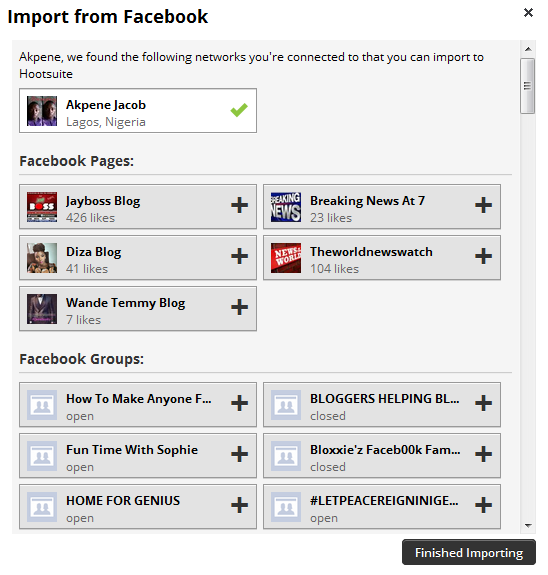Viewport: 548px width, 575px height.
Task: Click scrollbar down arrow
Action: click(528, 525)
